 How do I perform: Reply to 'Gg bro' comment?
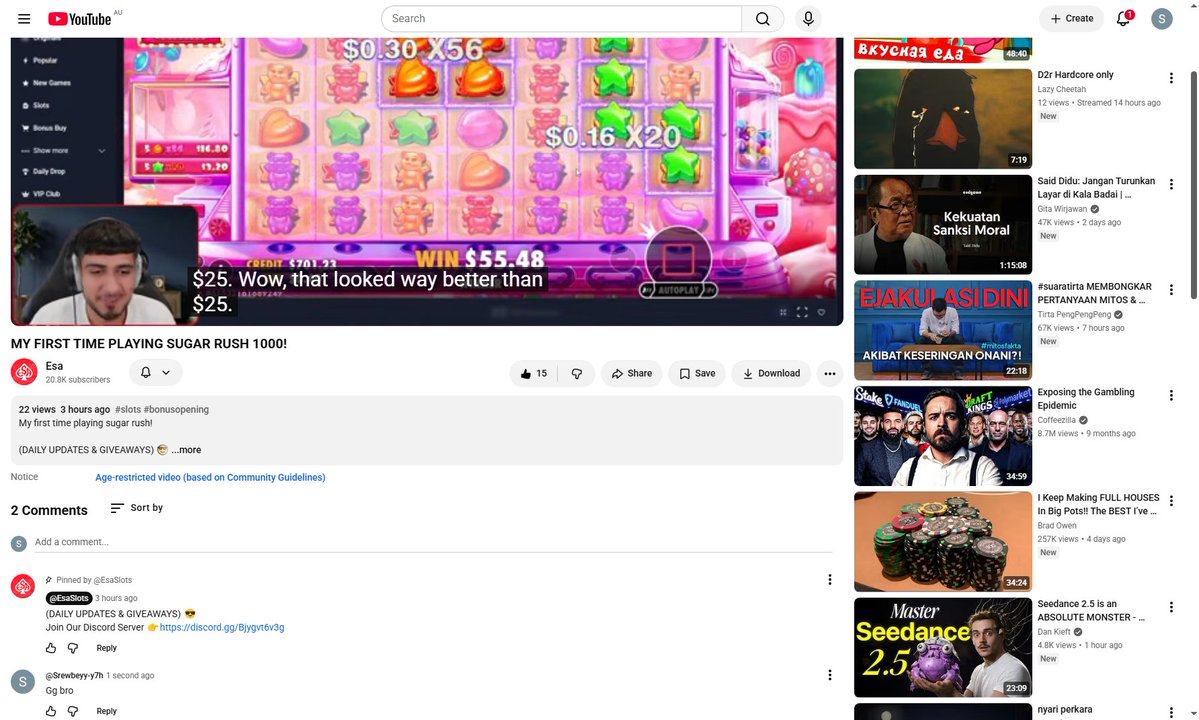pos(106,712)
